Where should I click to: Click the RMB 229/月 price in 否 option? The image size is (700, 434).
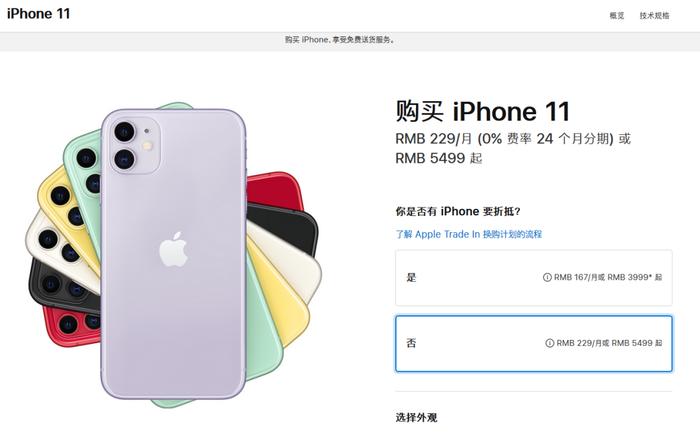(x=579, y=343)
